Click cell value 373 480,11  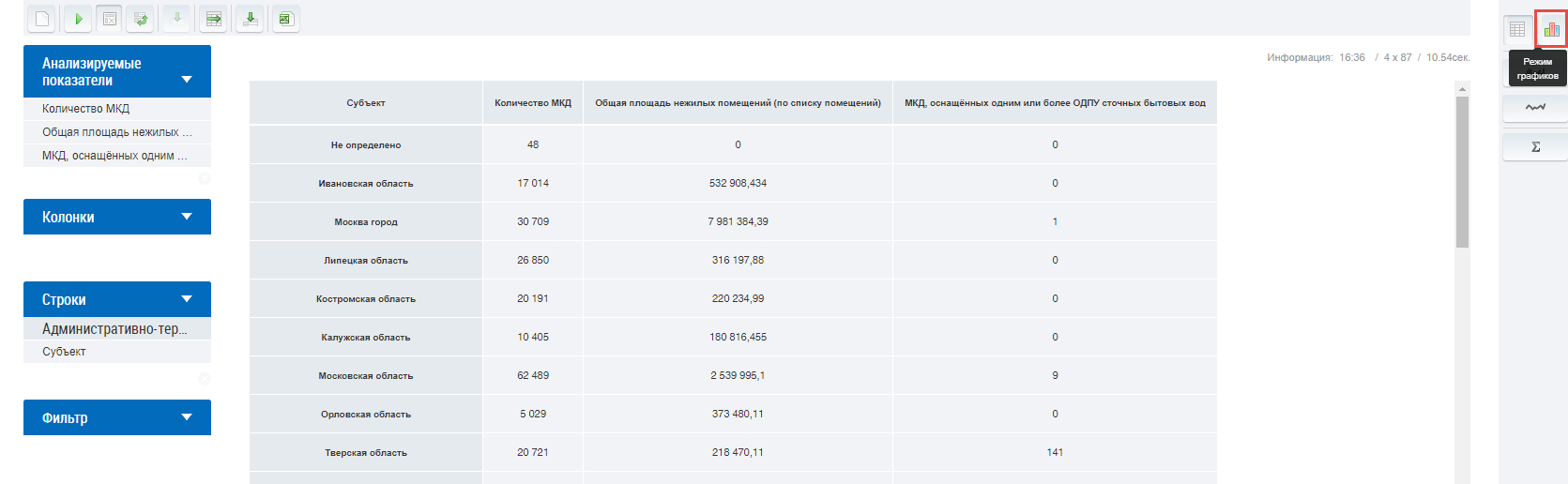(738, 414)
